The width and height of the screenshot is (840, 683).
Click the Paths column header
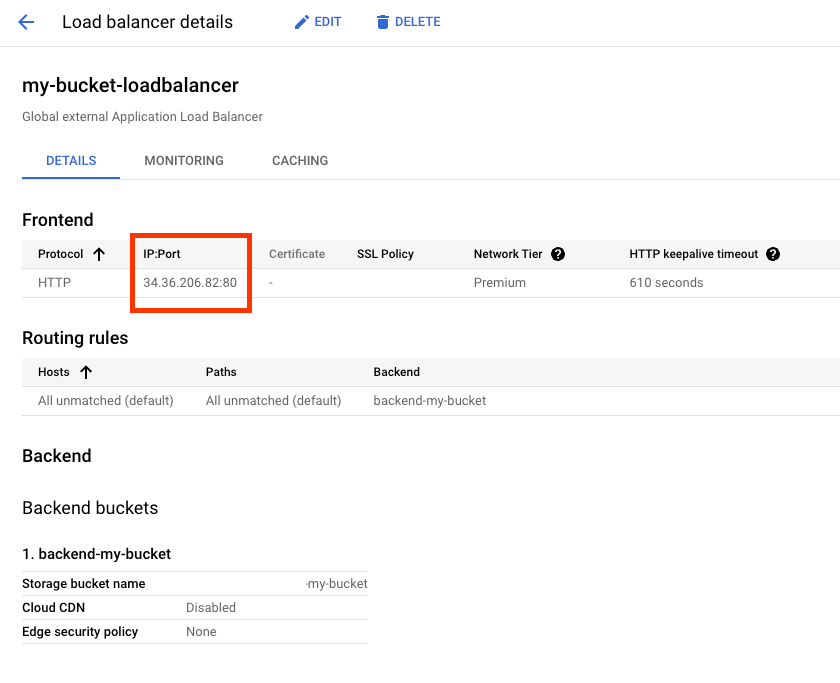tap(221, 372)
